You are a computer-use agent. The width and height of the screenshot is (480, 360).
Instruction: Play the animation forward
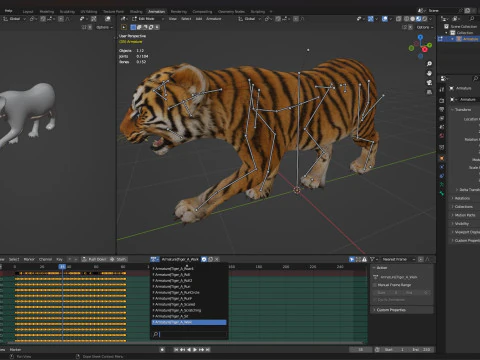coord(195,349)
